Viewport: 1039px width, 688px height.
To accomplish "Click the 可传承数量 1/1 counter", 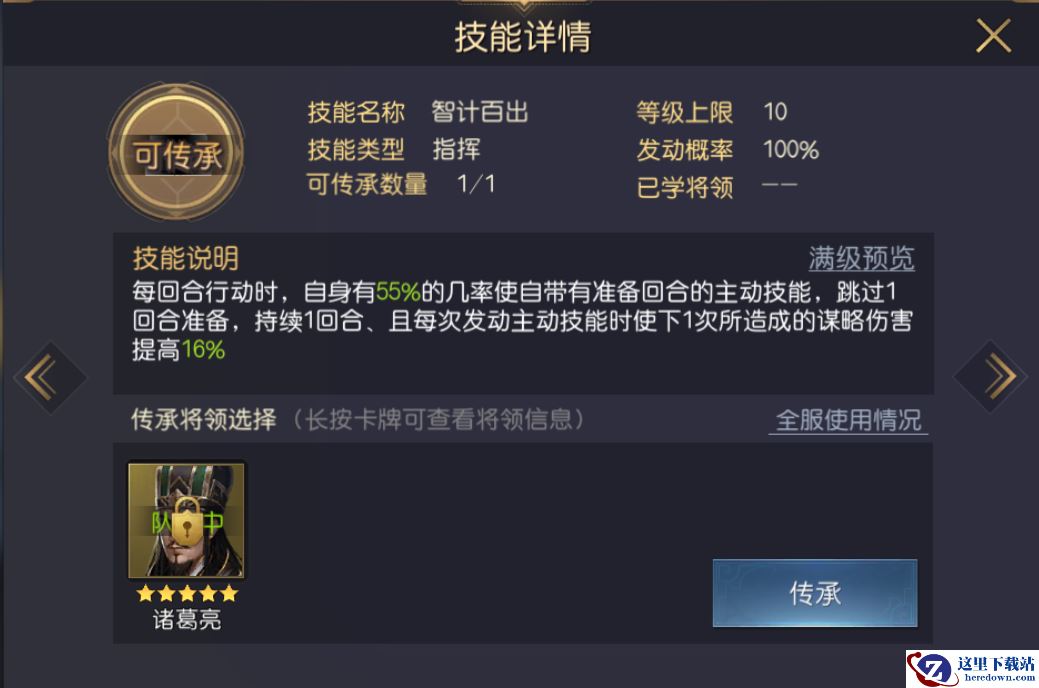I will [x=476, y=184].
